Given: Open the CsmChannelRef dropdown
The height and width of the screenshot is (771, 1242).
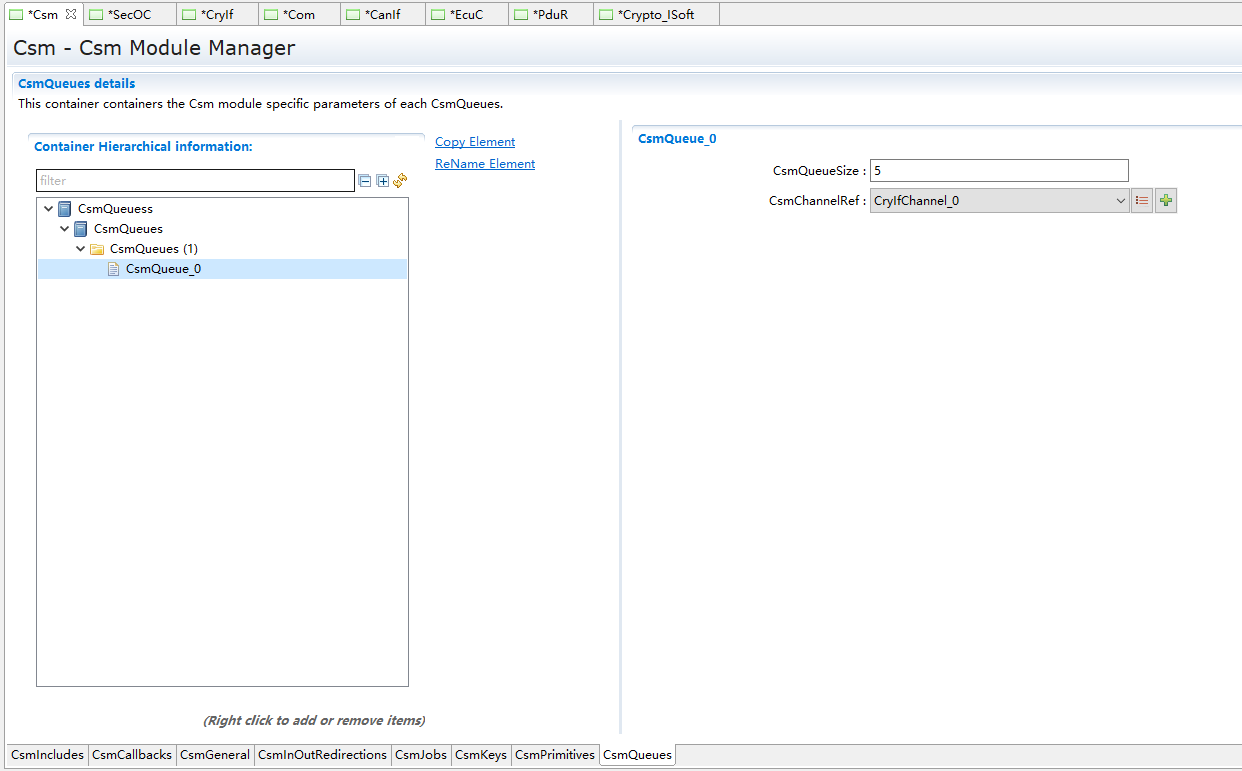Looking at the screenshot, I should click(1120, 201).
